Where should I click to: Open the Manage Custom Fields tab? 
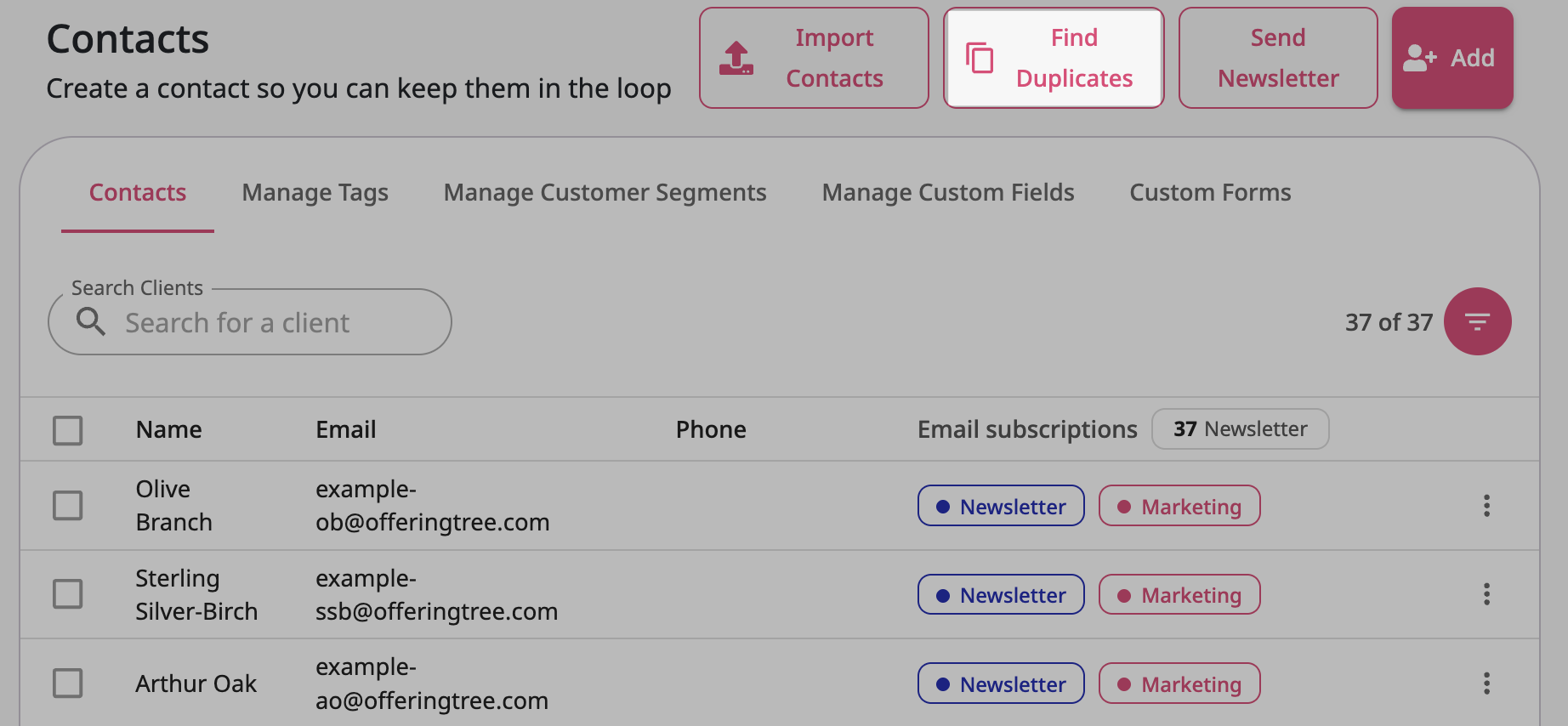(948, 193)
